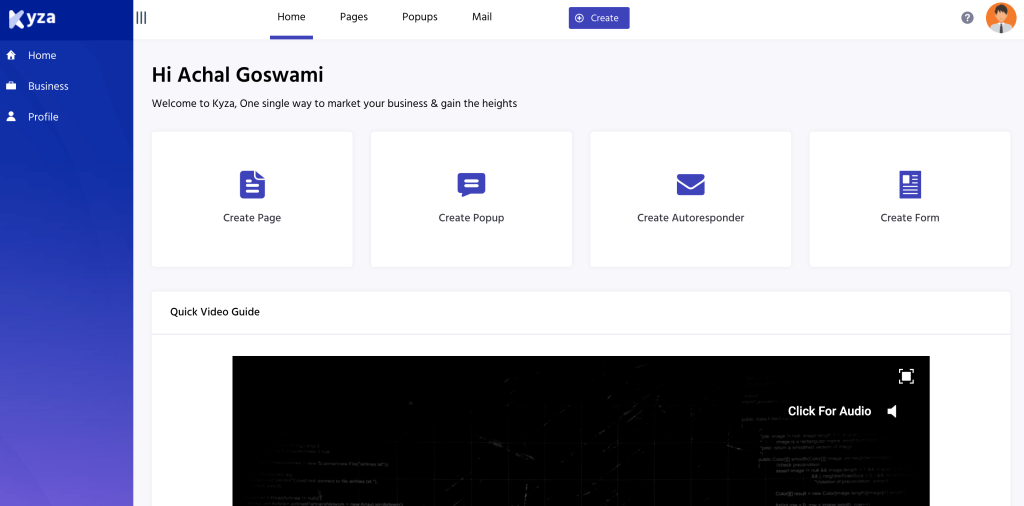Viewport: 1024px width, 506px height.
Task: Click the Create button
Action: [599, 18]
